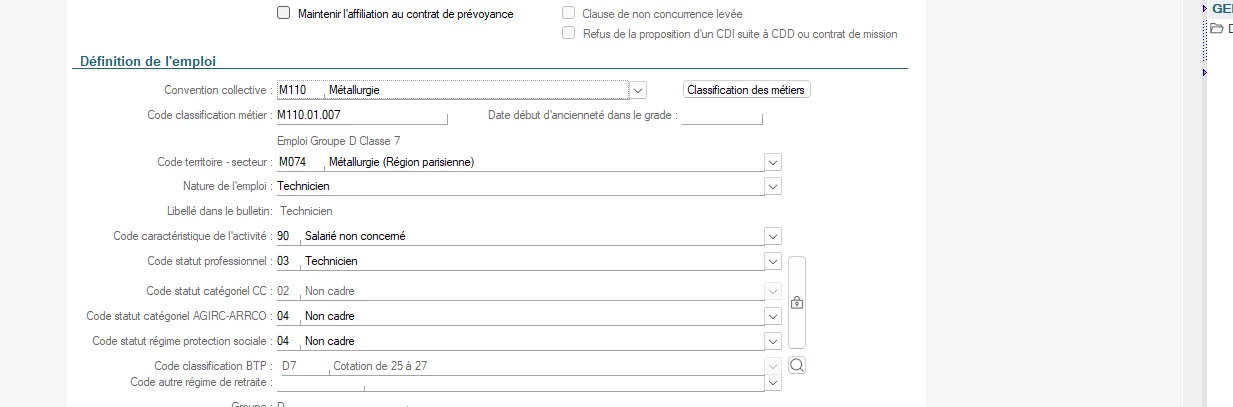Click the Date début d'ancienneté field

pos(722,115)
